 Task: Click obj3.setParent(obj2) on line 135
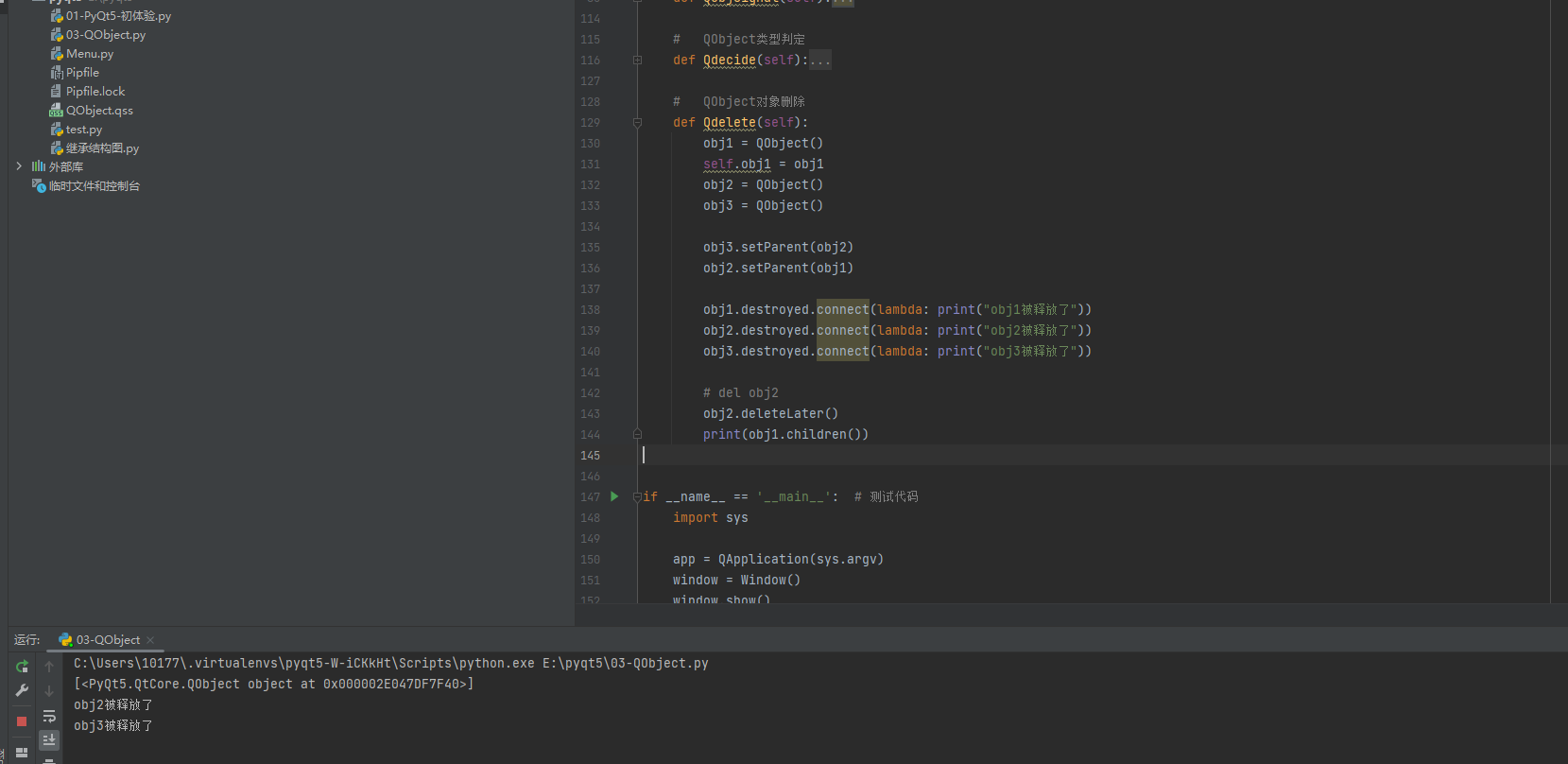(778, 248)
